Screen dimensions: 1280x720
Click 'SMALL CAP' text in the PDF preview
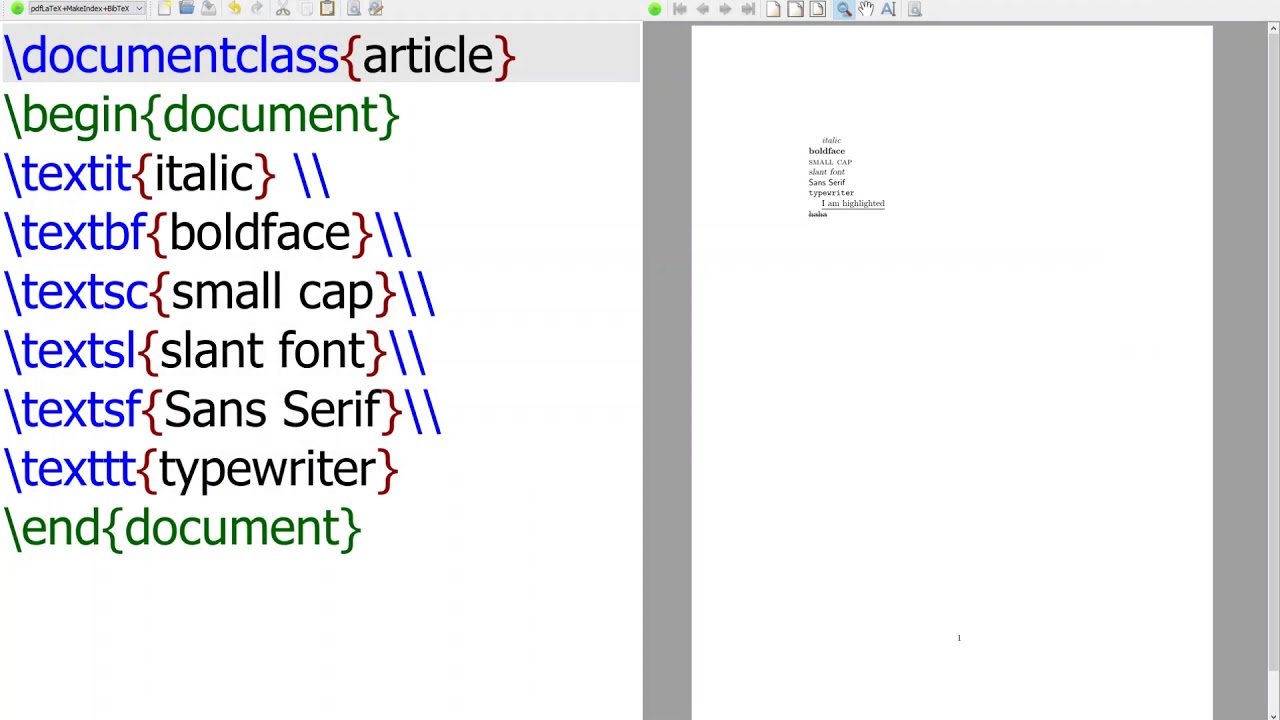point(830,162)
